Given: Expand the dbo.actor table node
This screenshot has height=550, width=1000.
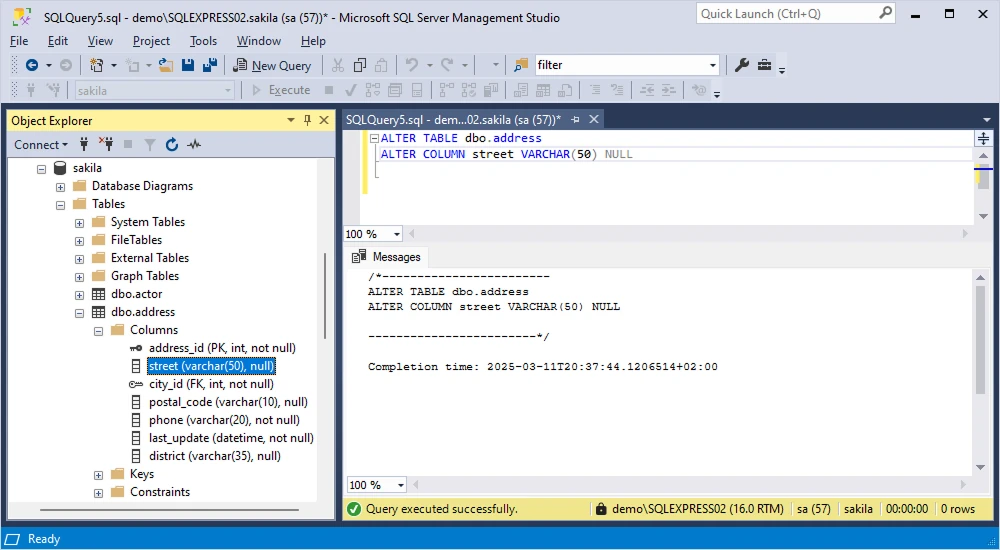Looking at the screenshot, I should coord(80,295).
